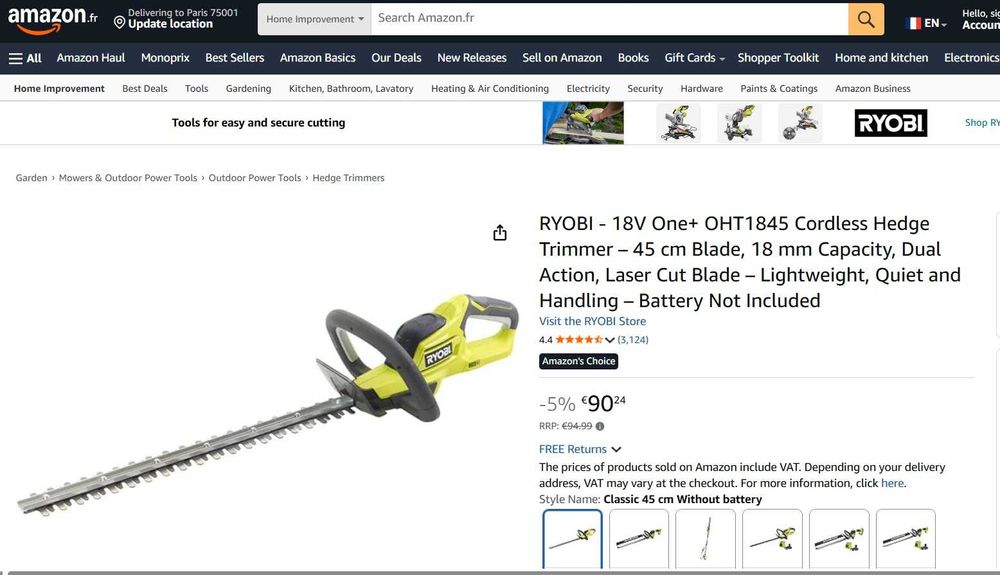
Task: Open the Gift Cards menu
Action: pyautogui.click(x=695, y=58)
